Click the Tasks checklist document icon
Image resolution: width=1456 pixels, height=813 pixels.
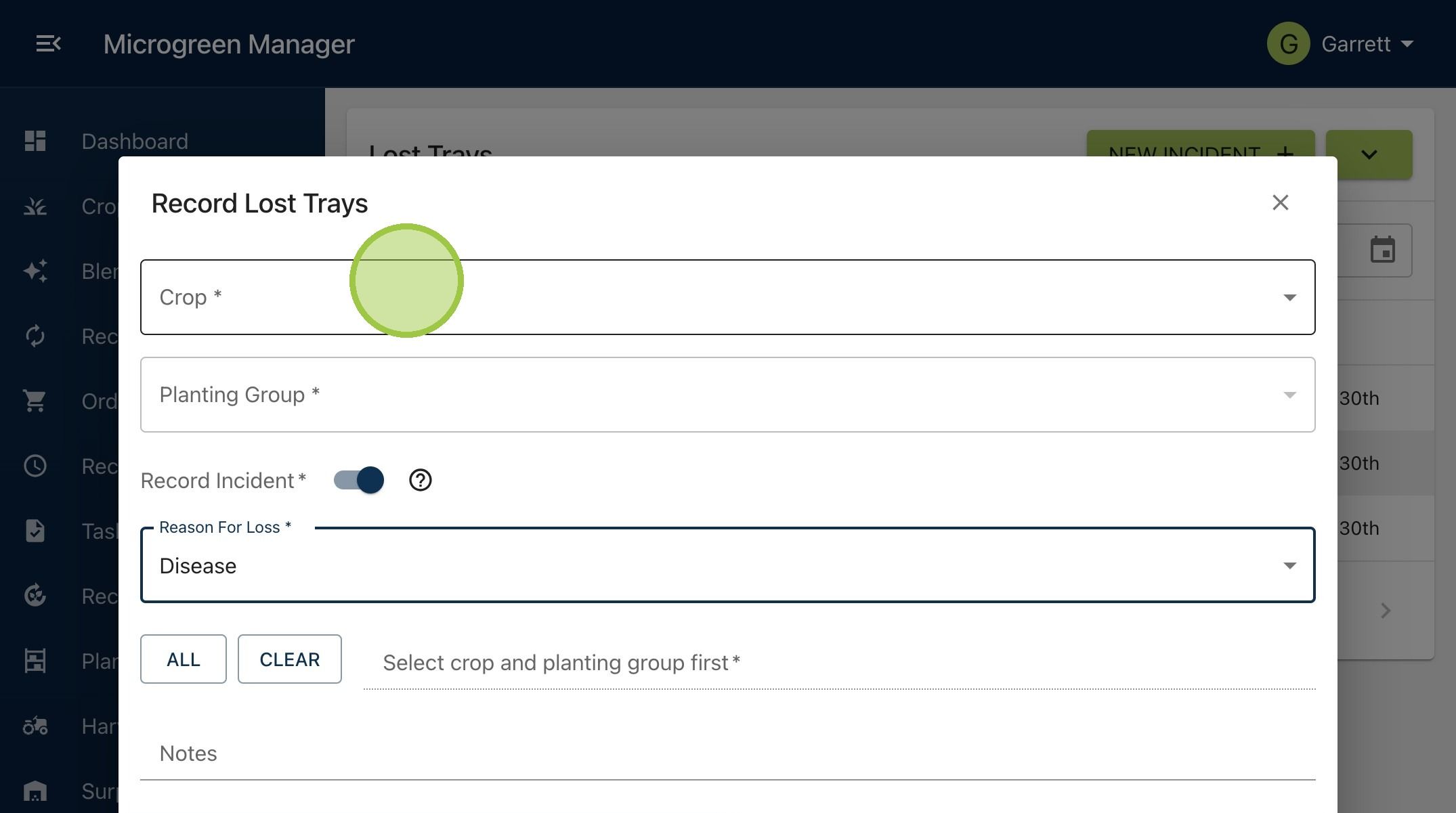(35, 531)
